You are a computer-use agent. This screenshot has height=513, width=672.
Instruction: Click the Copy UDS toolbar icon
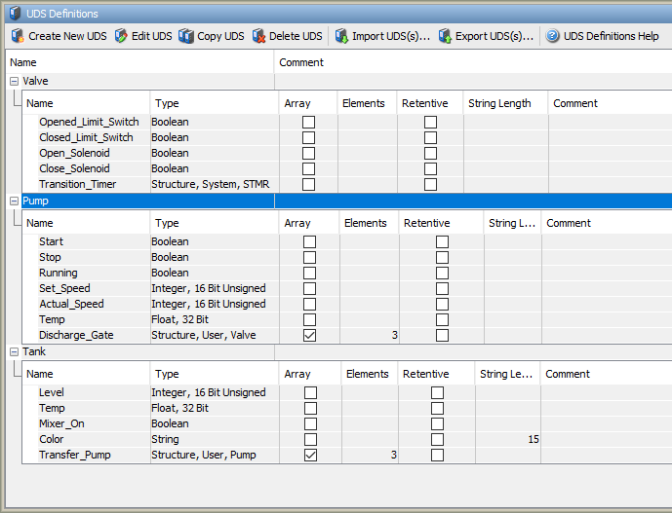tap(187, 36)
